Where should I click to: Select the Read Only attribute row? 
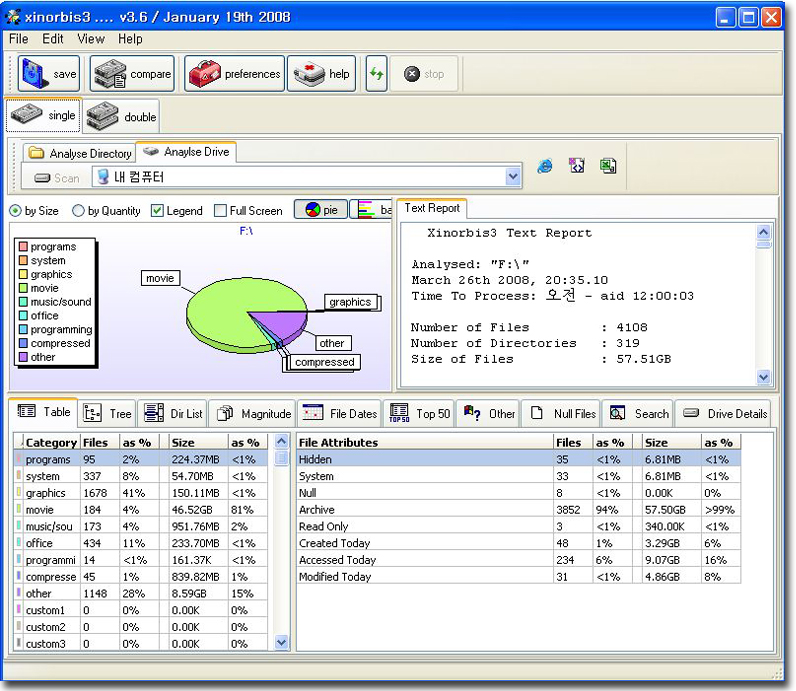[518, 527]
